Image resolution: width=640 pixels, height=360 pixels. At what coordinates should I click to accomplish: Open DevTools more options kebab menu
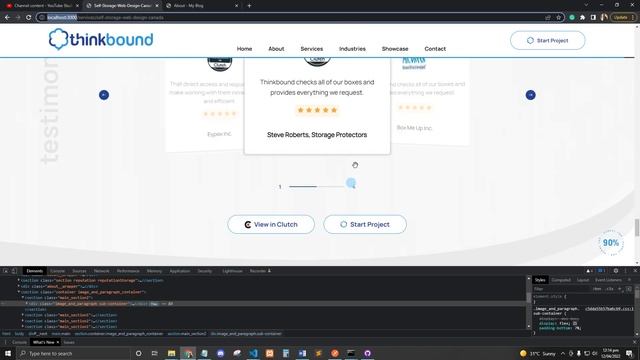pos(625,271)
